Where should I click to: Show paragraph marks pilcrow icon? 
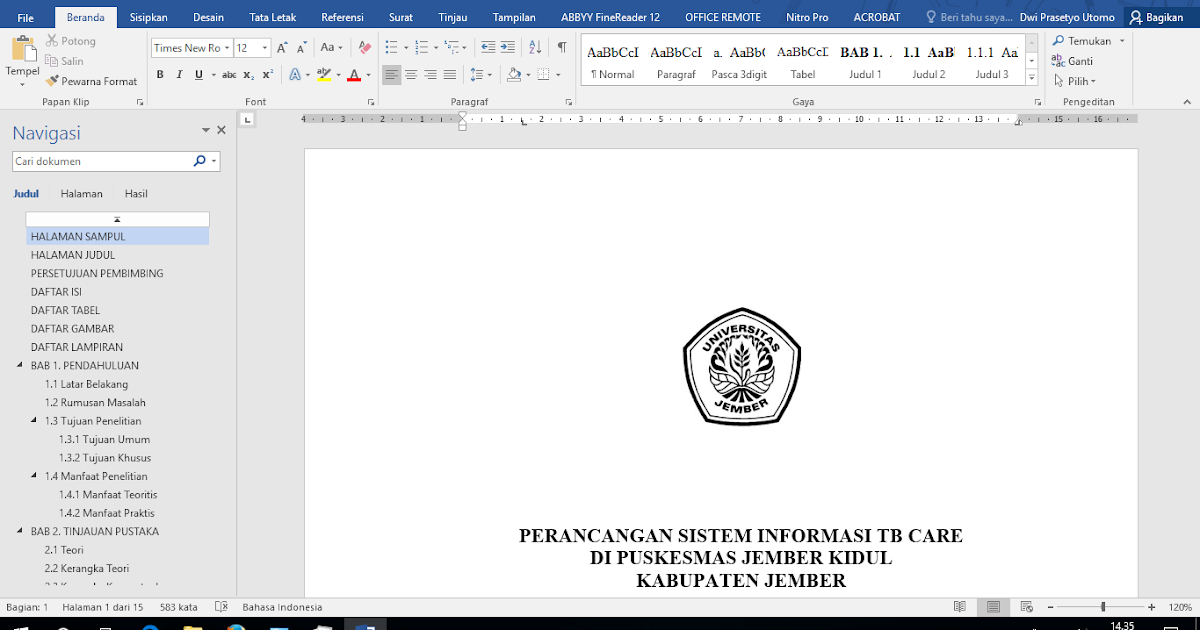562,48
